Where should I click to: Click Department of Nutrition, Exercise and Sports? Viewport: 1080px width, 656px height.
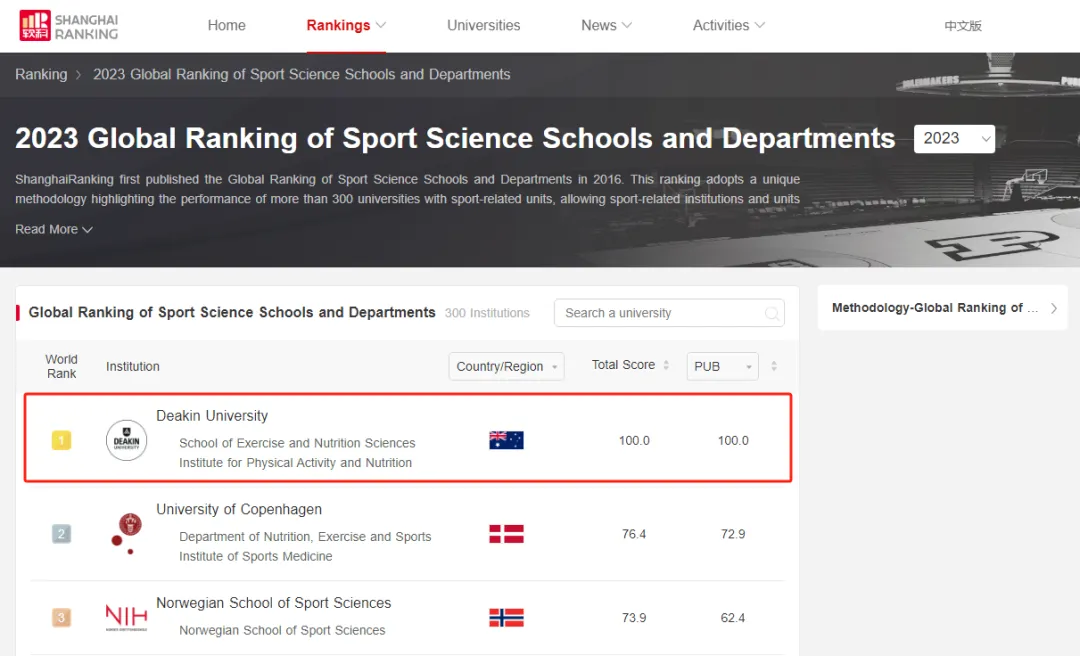(x=305, y=537)
